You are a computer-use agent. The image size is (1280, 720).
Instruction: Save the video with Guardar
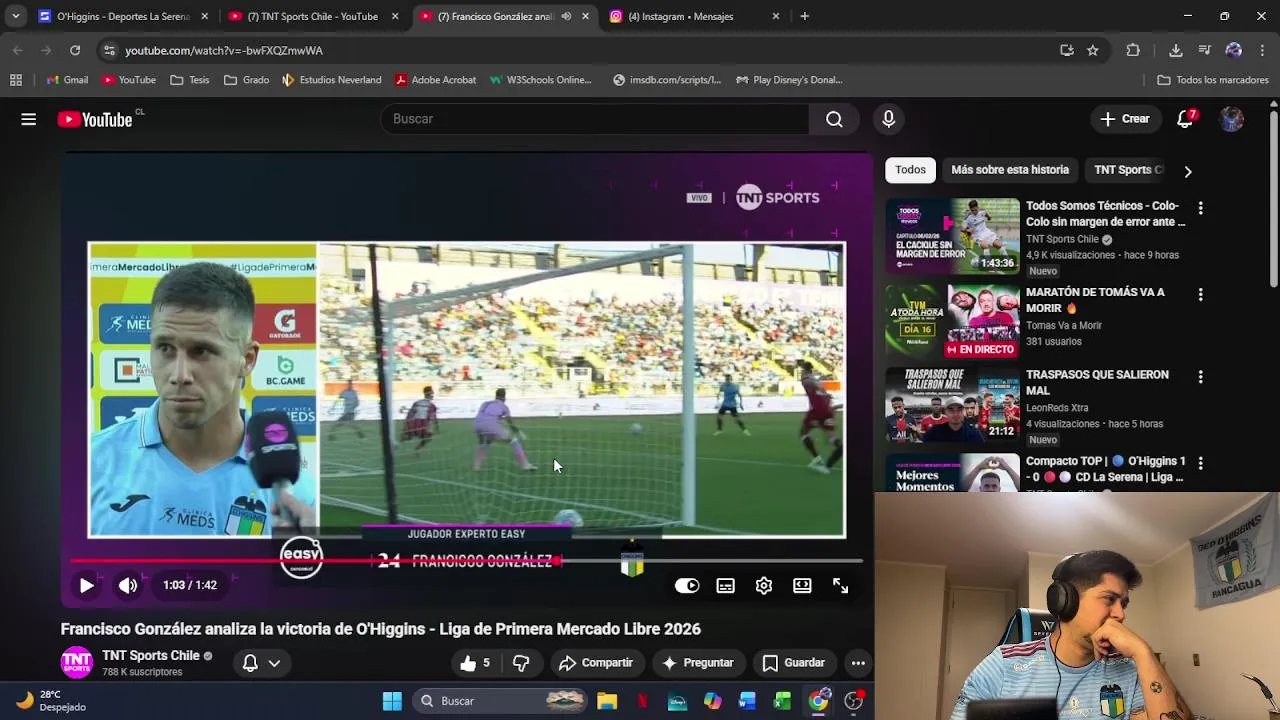click(x=794, y=663)
